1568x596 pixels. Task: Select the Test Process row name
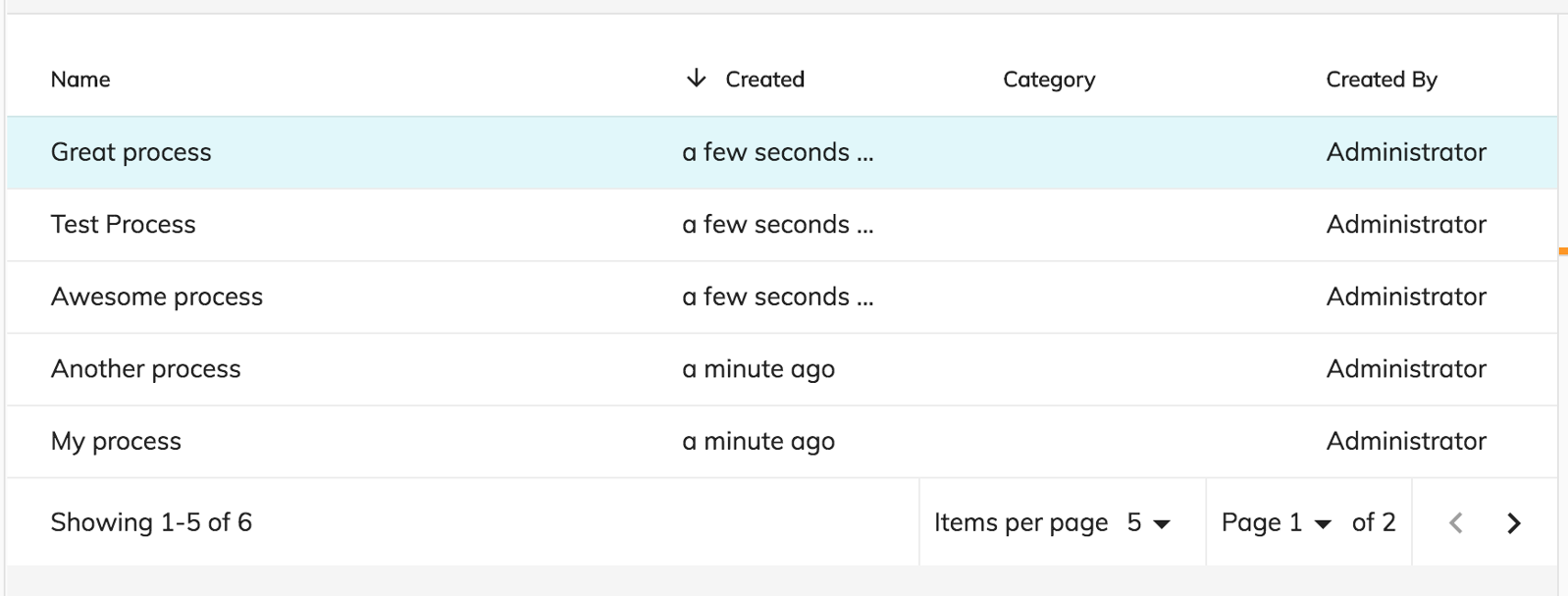(x=124, y=225)
